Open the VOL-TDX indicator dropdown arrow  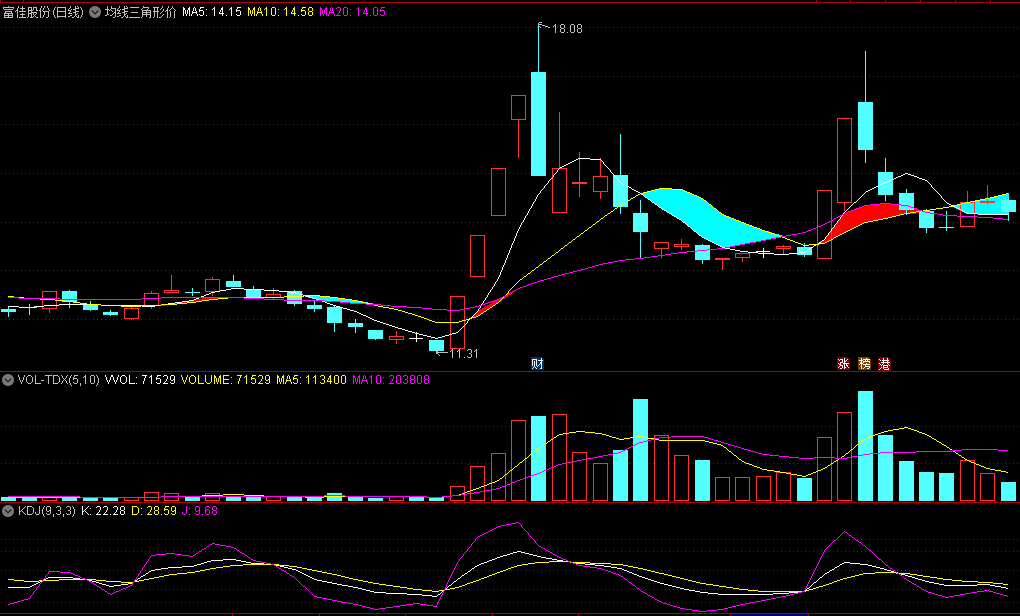(x=8, y=380)
